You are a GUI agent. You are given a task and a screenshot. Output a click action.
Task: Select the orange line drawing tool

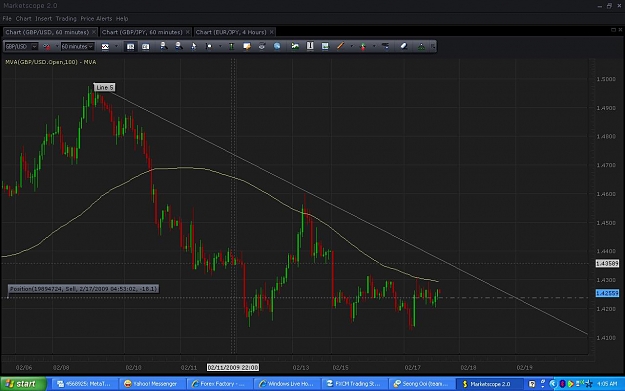click(340, 46)
